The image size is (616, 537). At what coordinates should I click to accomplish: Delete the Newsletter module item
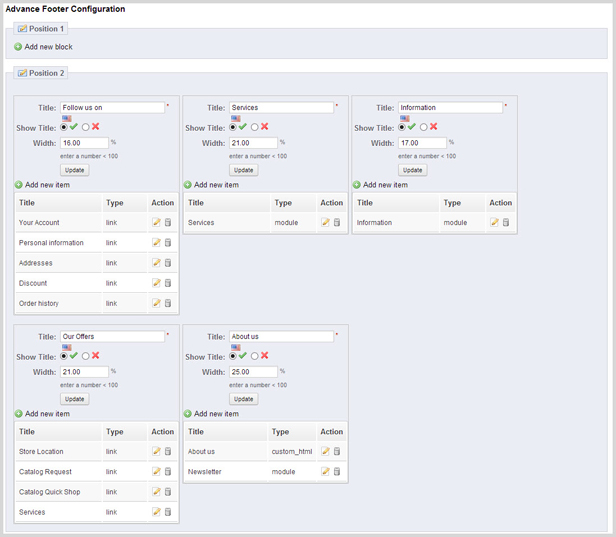pos(337,471)
